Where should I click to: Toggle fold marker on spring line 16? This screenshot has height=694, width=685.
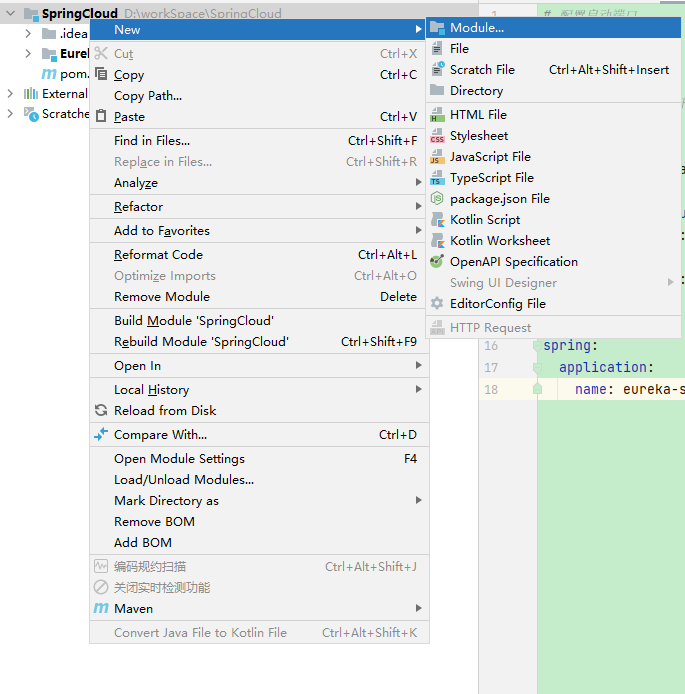(x=537, y=345)
